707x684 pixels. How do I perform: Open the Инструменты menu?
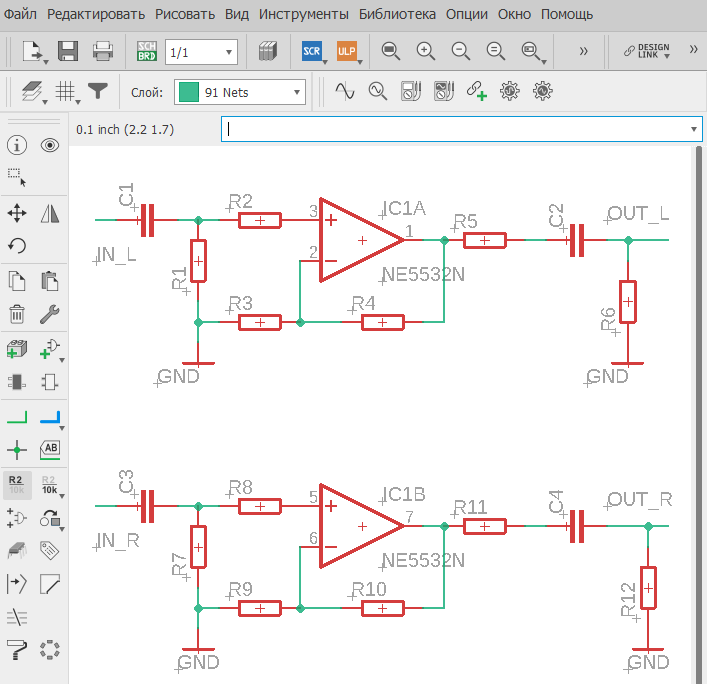303,14
